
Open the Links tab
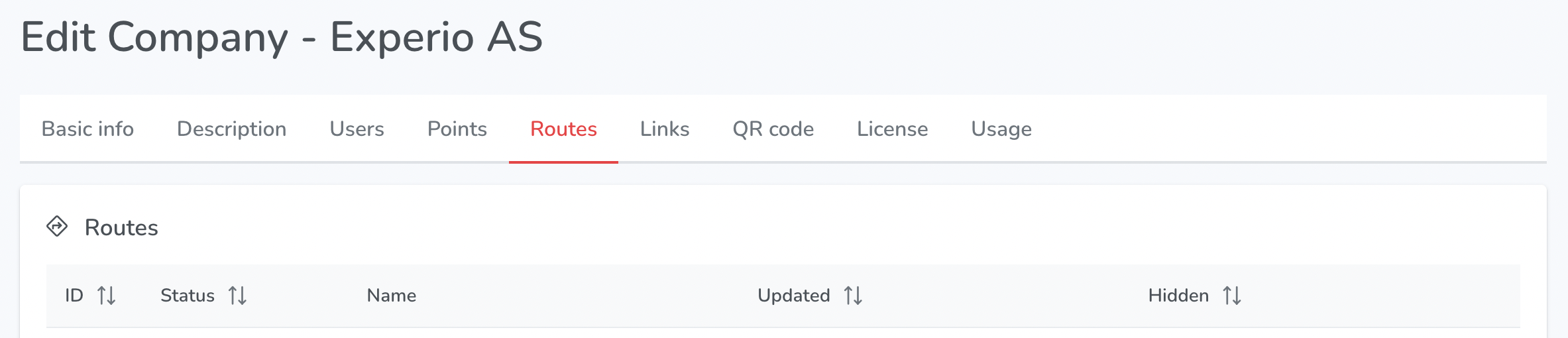point(665,129)
